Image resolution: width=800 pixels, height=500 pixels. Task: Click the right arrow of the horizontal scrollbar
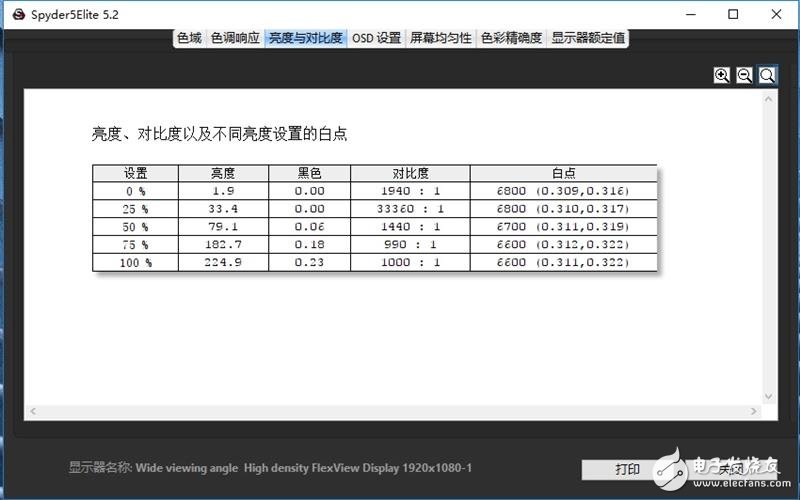pos(754,411)
